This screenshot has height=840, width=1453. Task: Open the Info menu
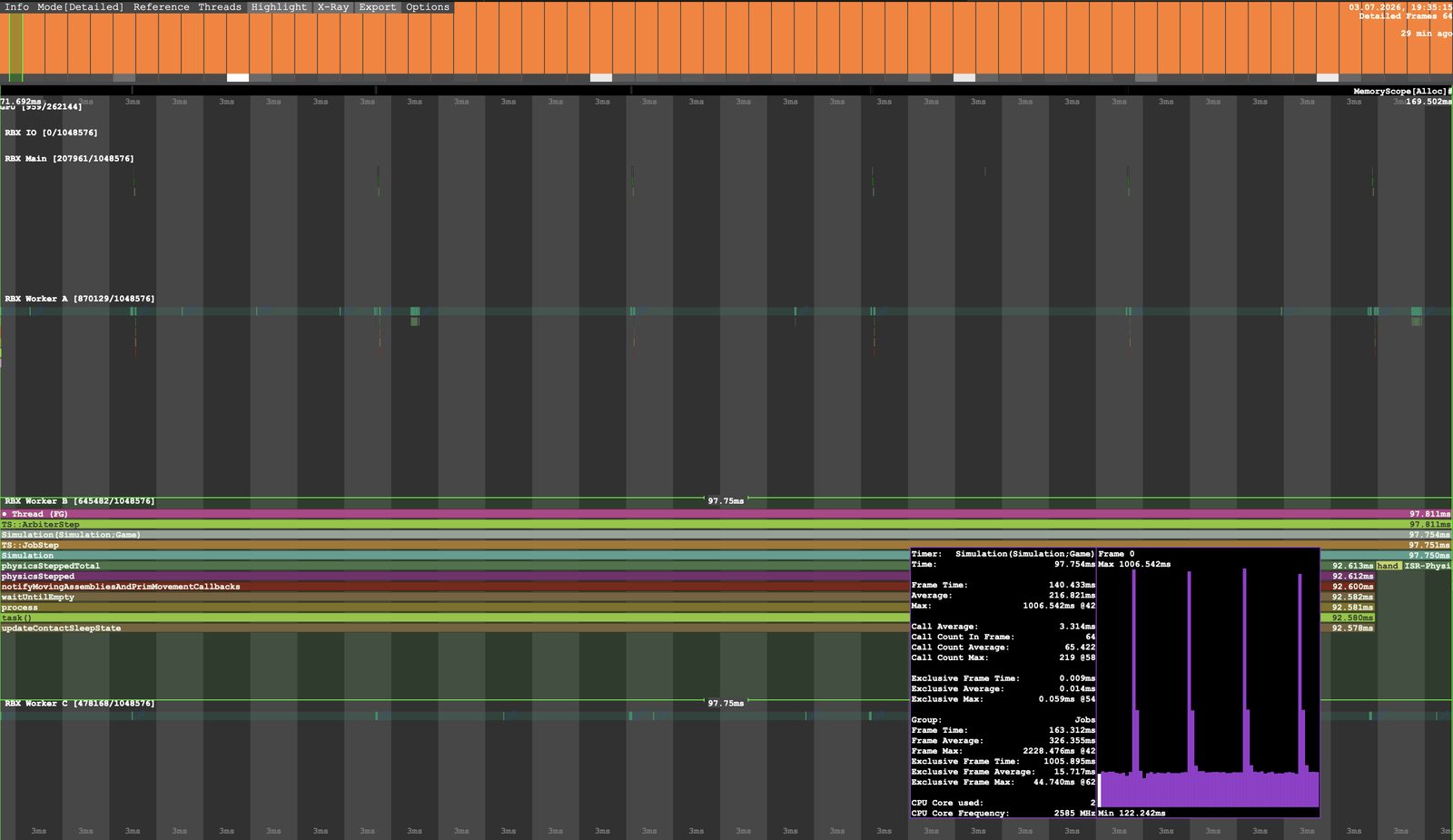pyautogui.click(x=16, y=6)
